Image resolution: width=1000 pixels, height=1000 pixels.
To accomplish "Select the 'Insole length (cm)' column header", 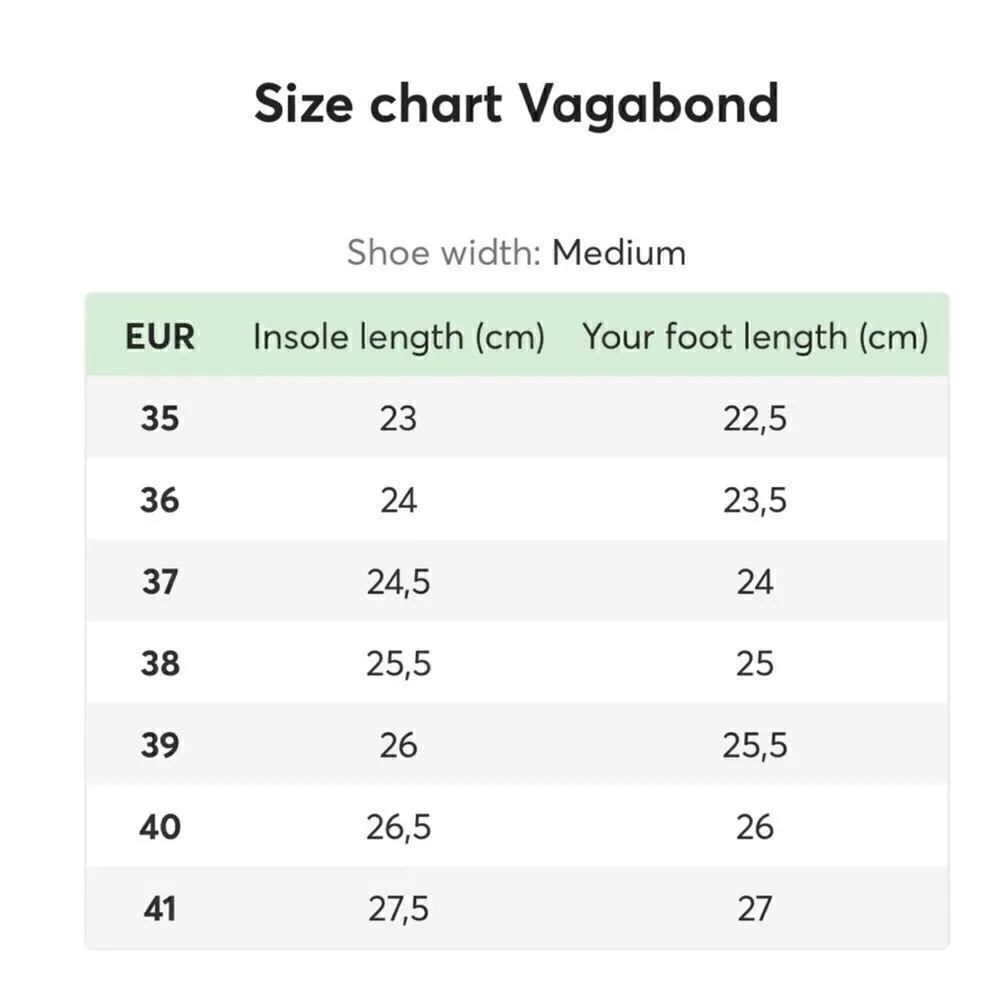I will click(398, 337).
